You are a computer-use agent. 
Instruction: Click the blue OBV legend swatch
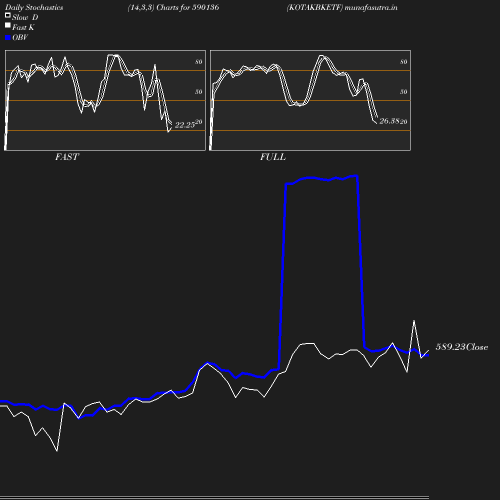coord(8,38)
